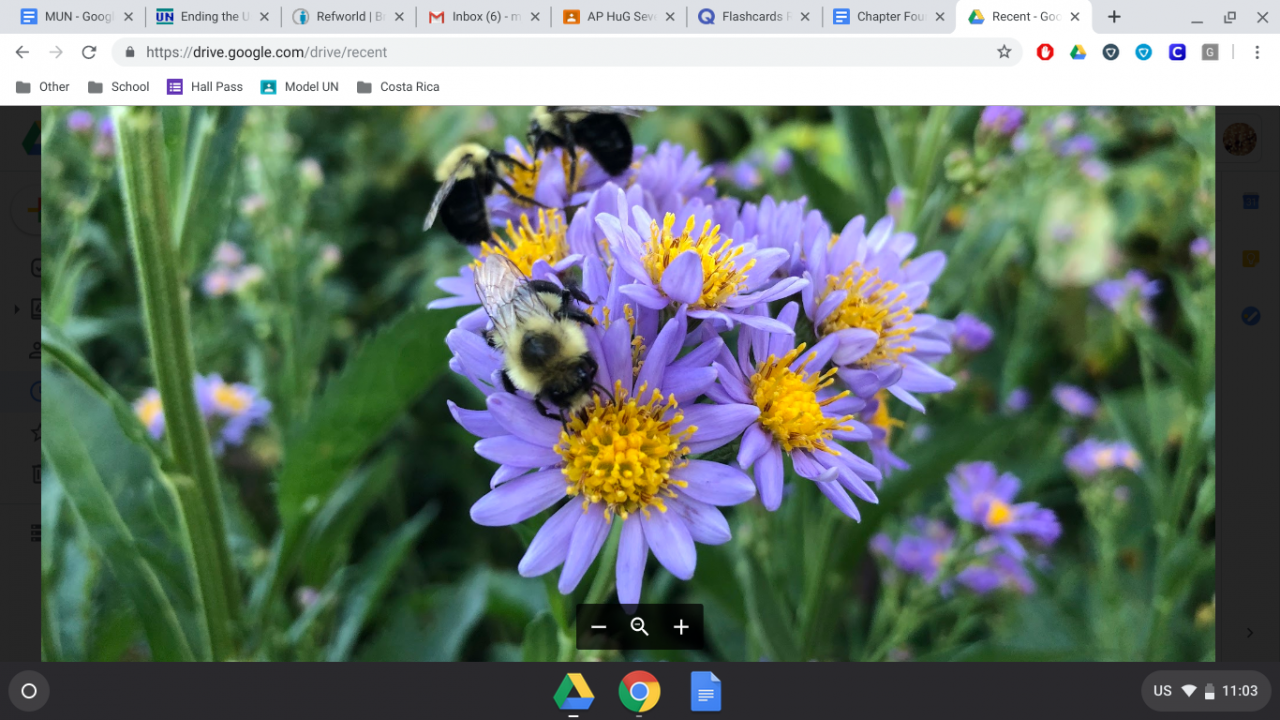Viewport: 1280px width, 720px height.
Task: Close the Recent Google Drive tab
Action: (x=1075, y=17)
